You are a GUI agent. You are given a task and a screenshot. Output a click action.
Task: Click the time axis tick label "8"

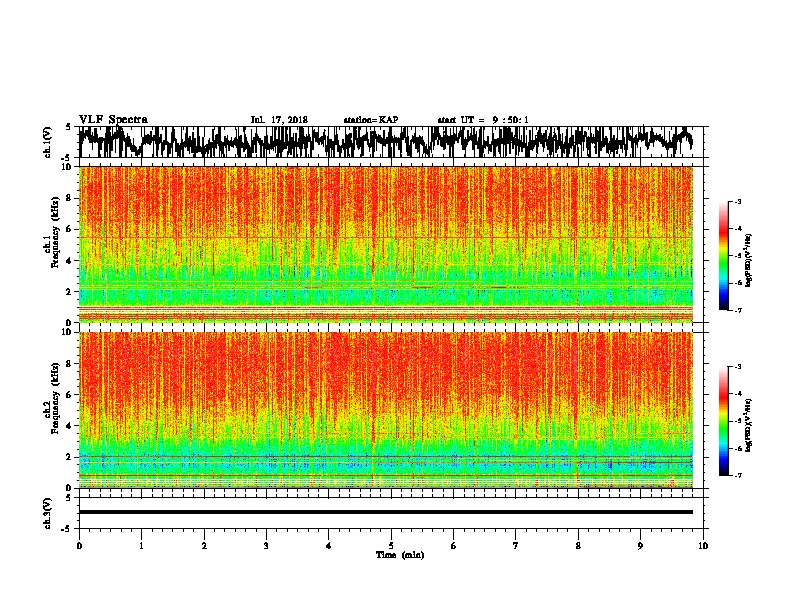tap(578, 546)
